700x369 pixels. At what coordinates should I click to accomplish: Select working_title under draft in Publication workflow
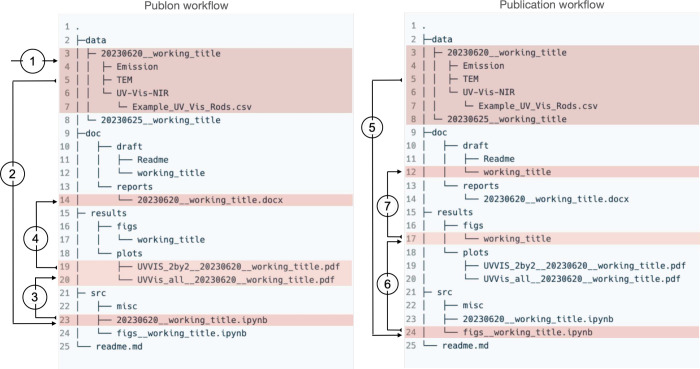tap(517, 172)
